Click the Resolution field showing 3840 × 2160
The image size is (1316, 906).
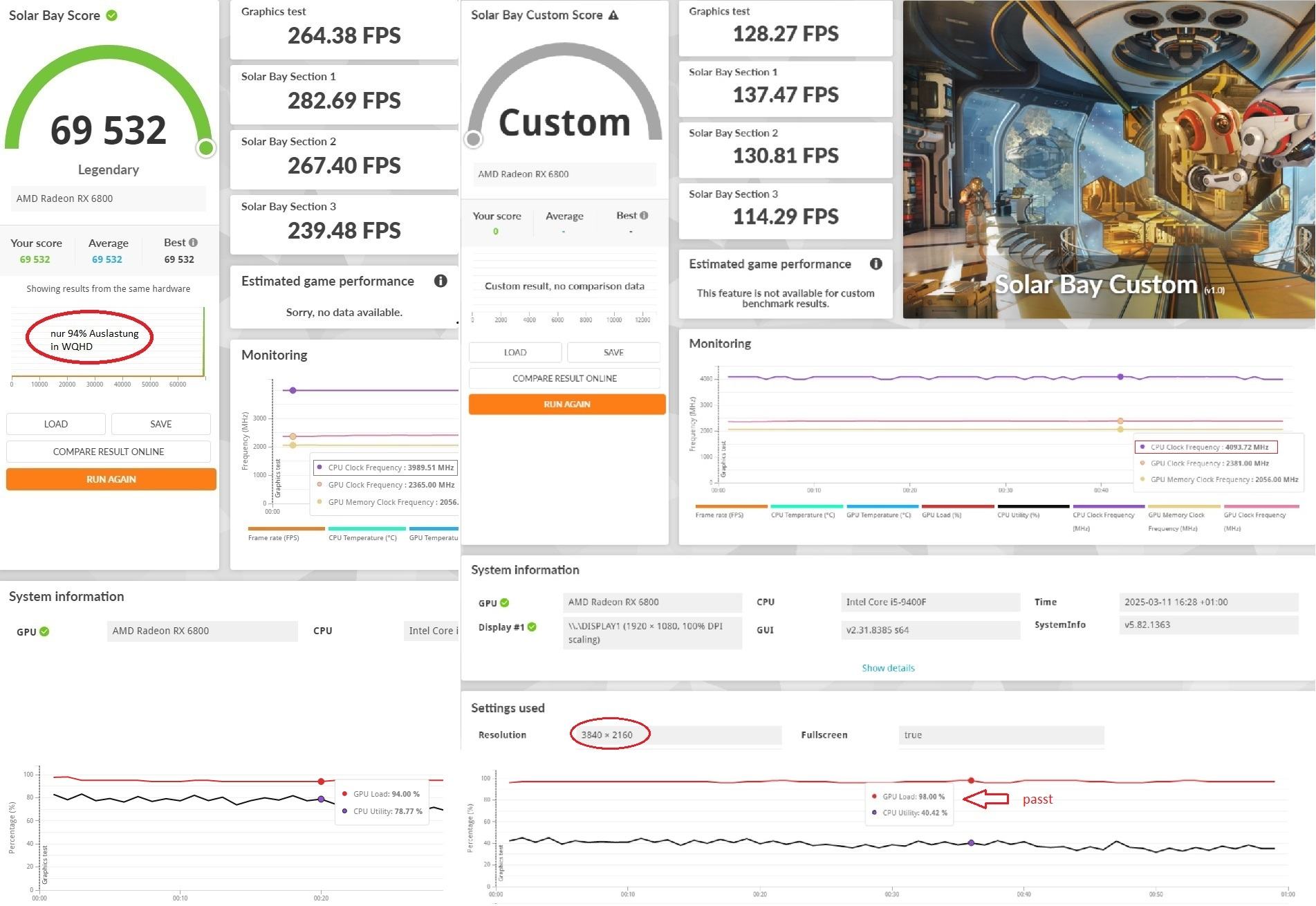[x=679, y=735]
